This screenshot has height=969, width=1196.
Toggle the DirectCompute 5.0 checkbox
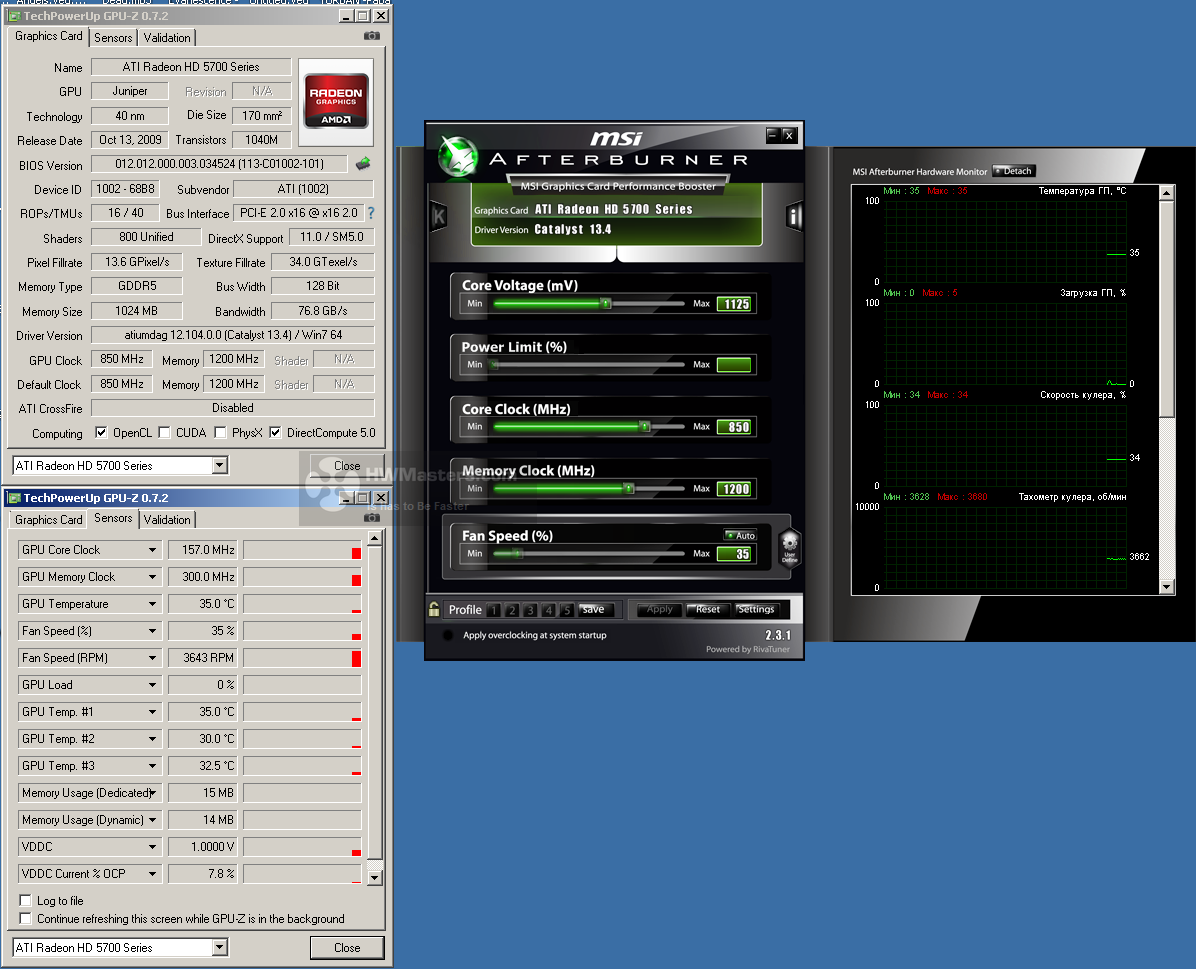[x=275, y=433]
